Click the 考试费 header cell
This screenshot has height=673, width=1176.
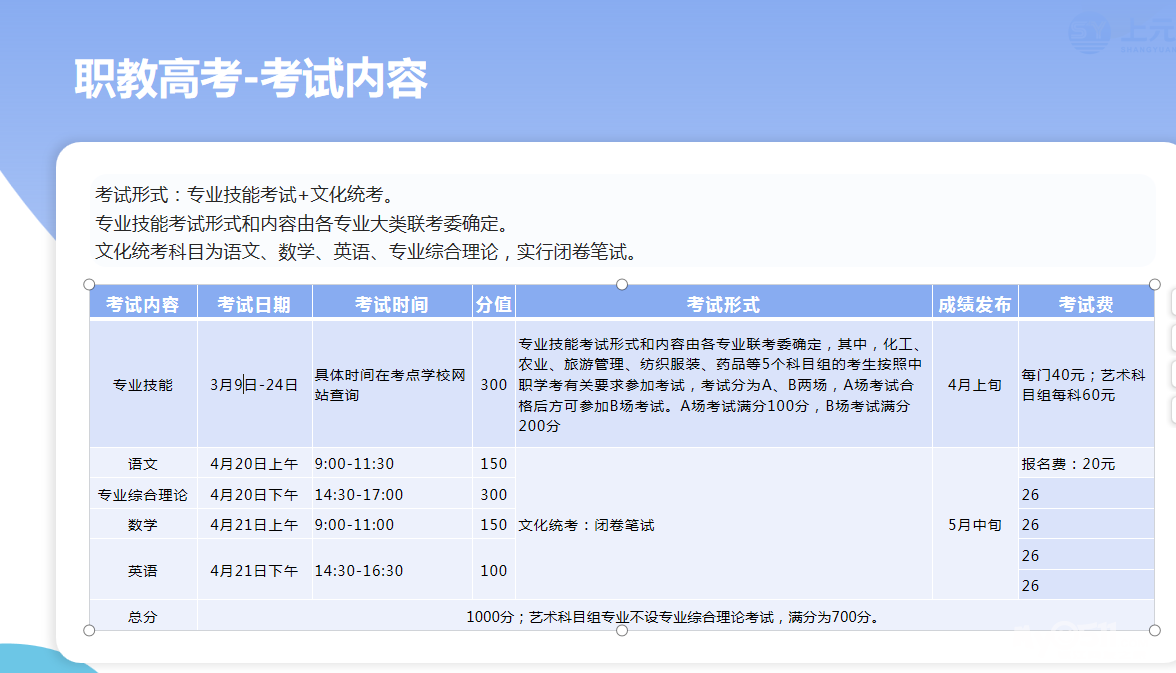1086,304
